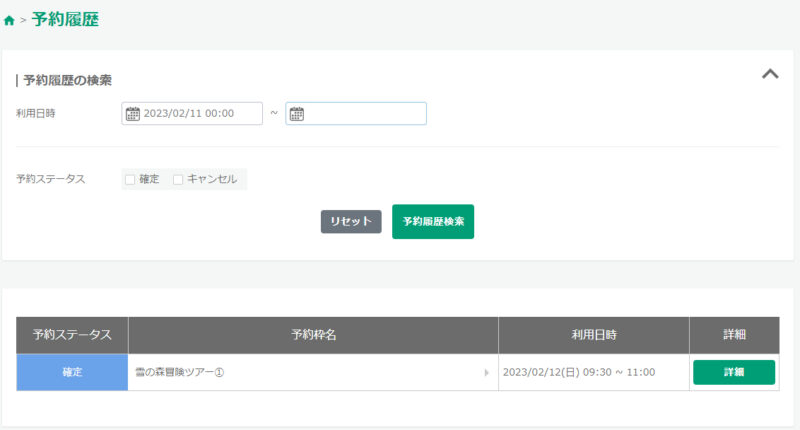Open 詳細 for 雪の森冒険ツアー①

(734, 372)
